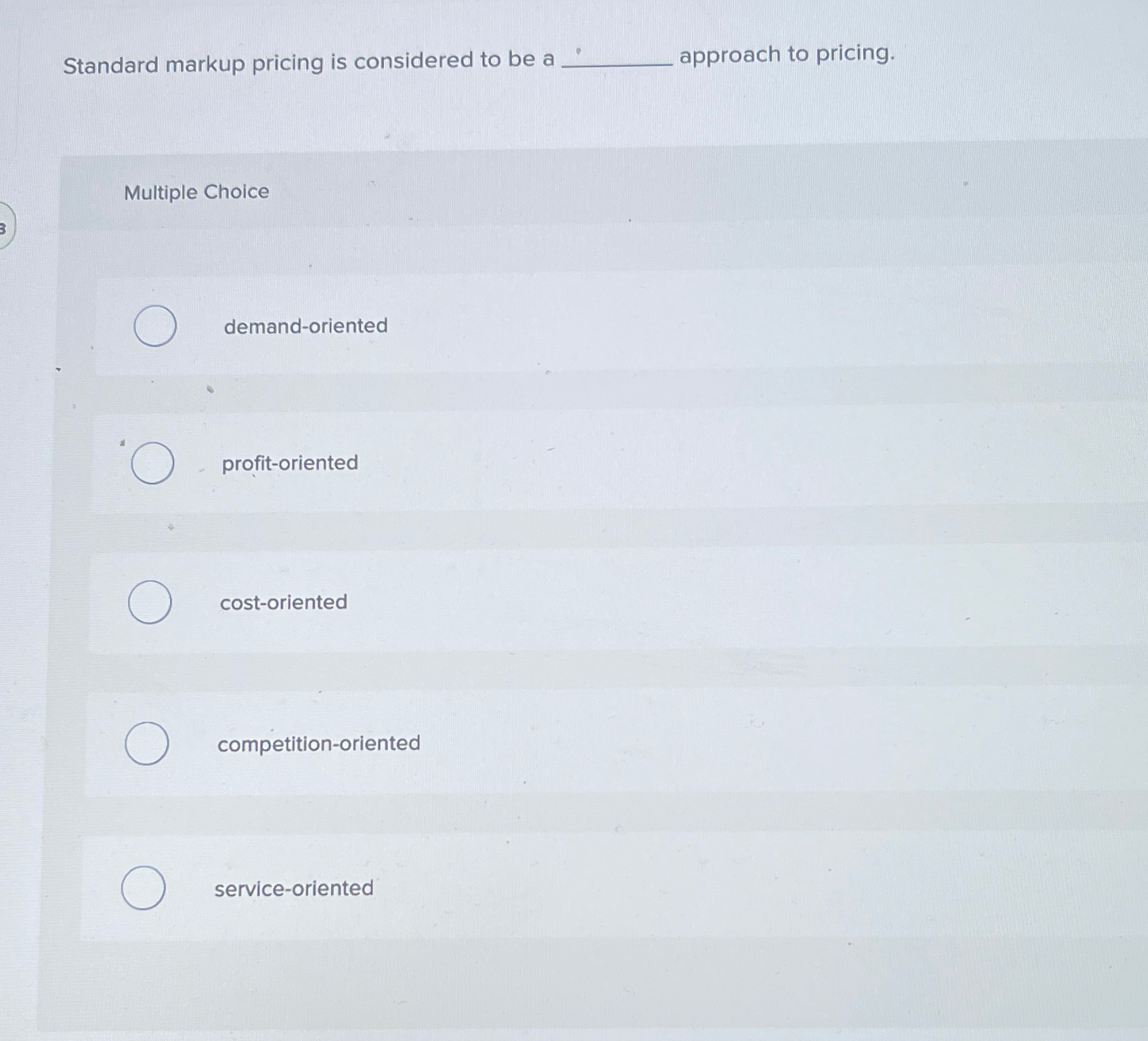Click the profit-oriented answer label
This screenshot has width=1148, height=1041.
[290, 463]
